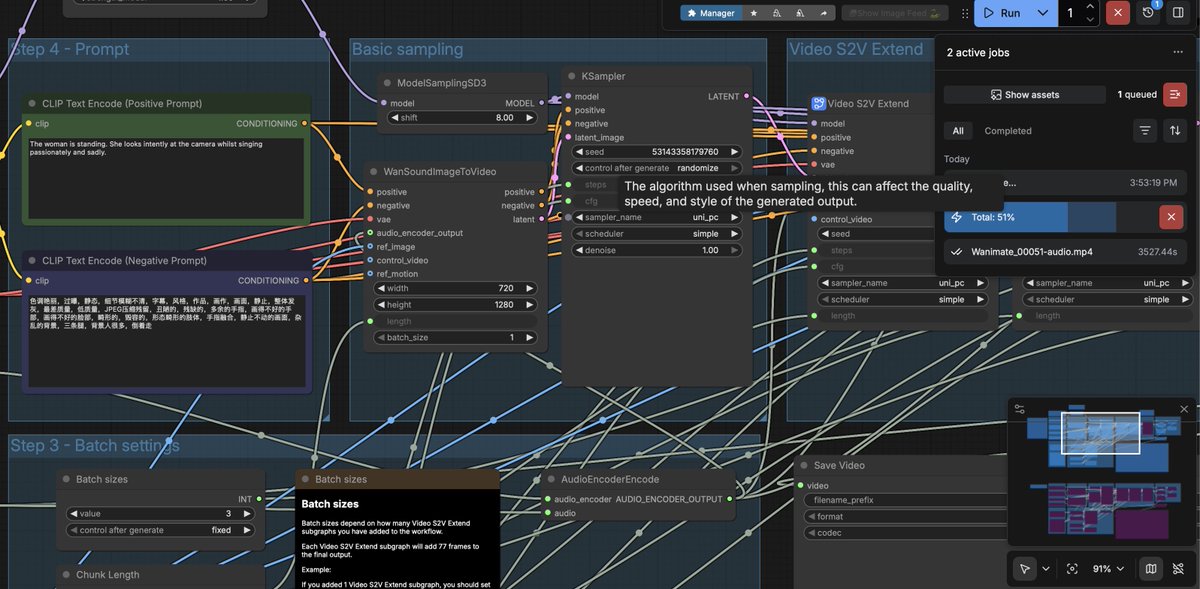
Task: Click the Video S2V Extend subgraph icon
Action: (818, 103)
